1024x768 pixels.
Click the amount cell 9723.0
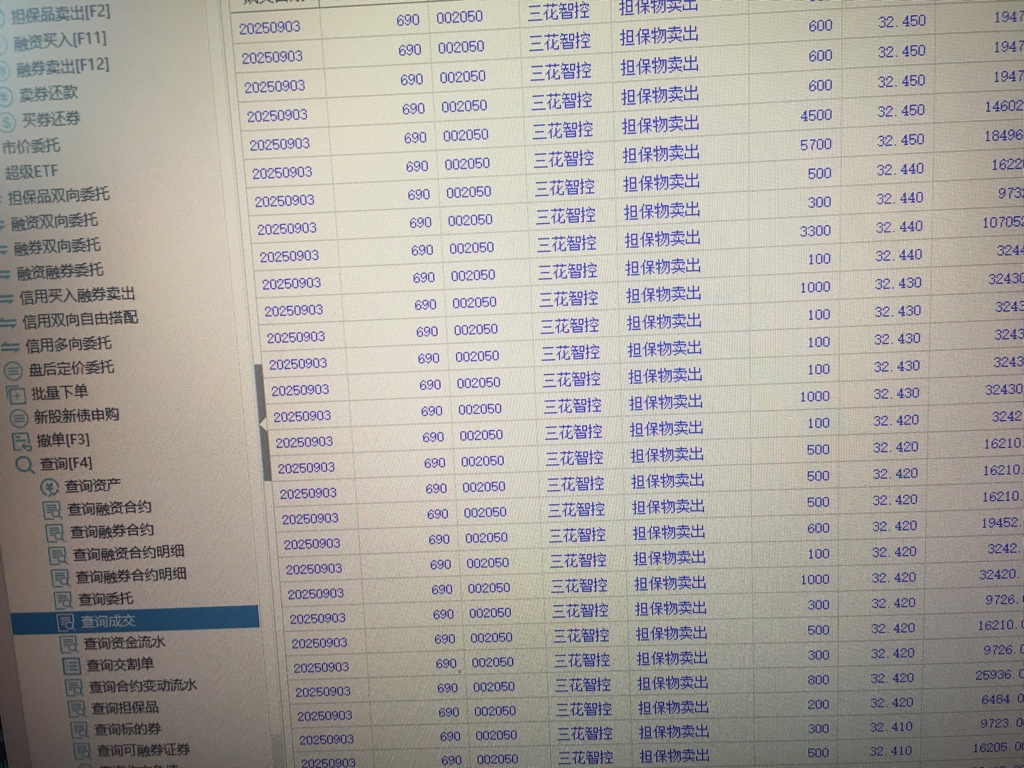[x=1002, y=723]
